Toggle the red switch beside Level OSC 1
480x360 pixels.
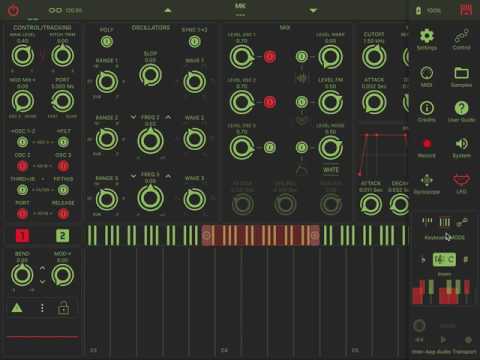pyautogui.click(x=270, y=57)
